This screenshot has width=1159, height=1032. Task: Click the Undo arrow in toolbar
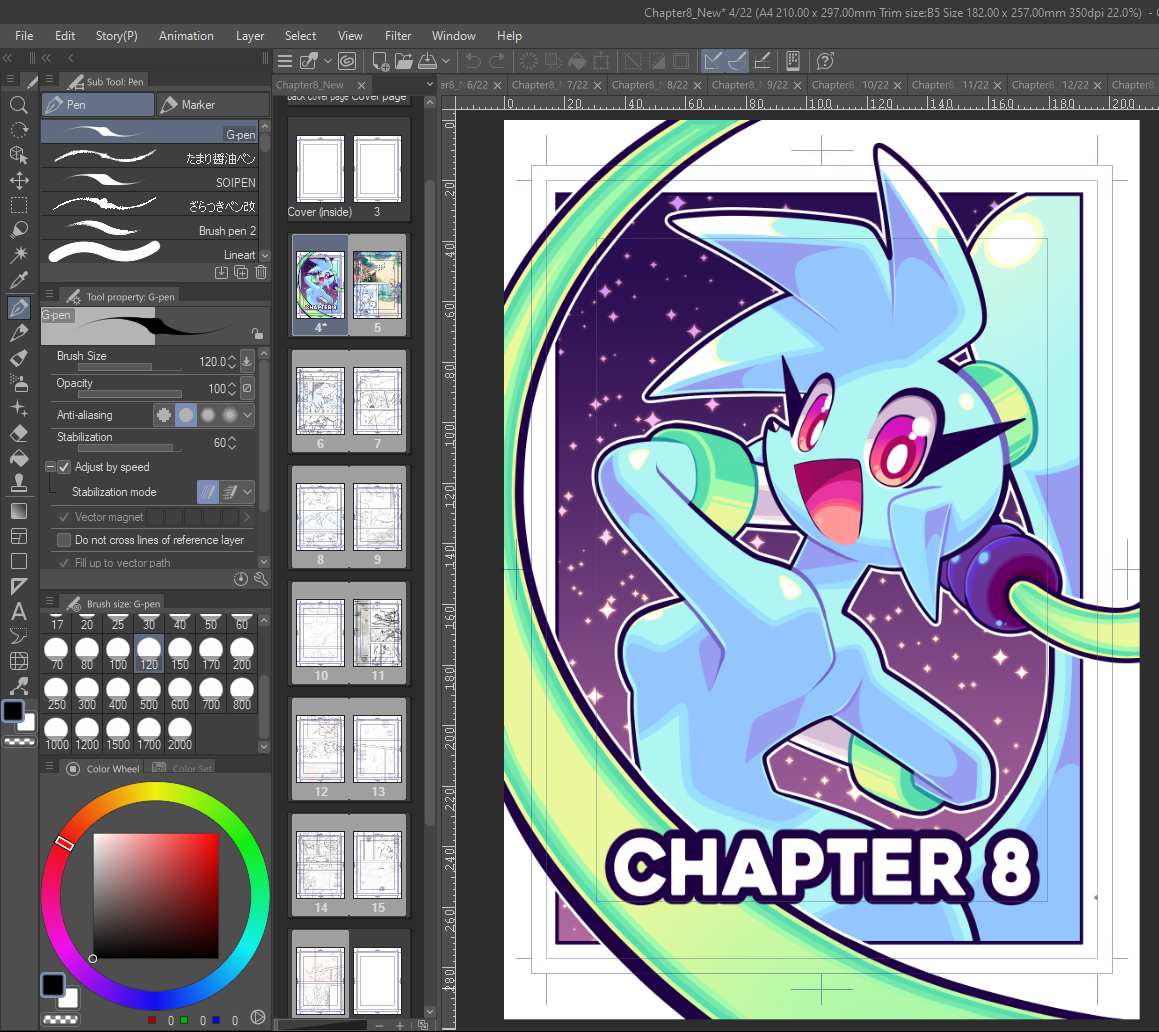473,61
